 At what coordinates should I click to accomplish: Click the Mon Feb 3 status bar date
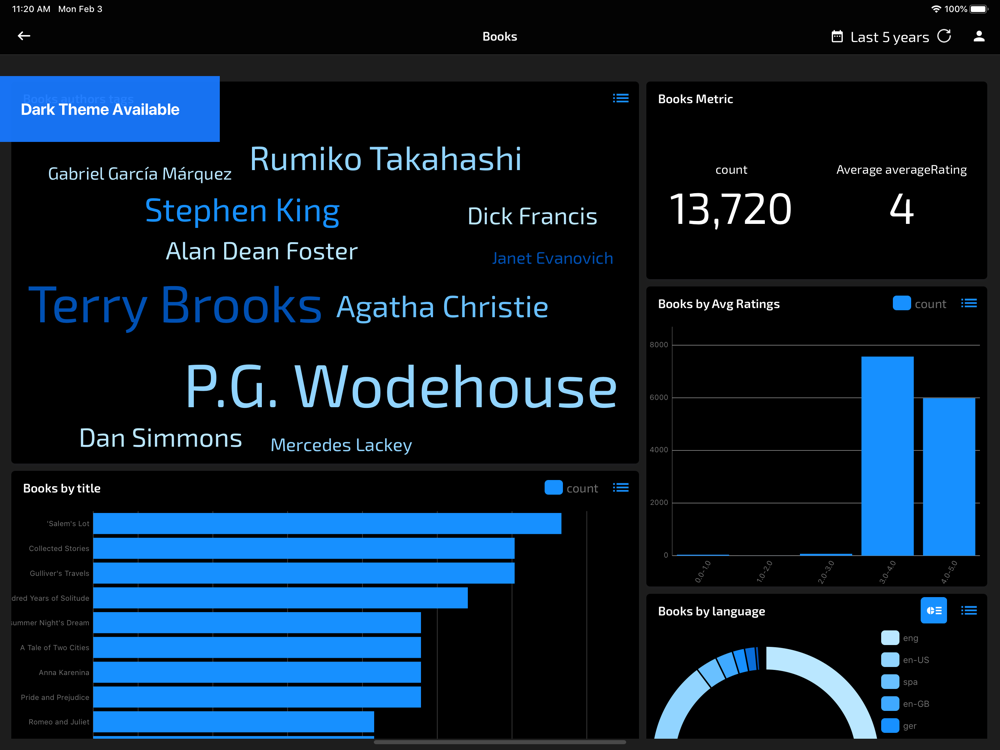80,9
